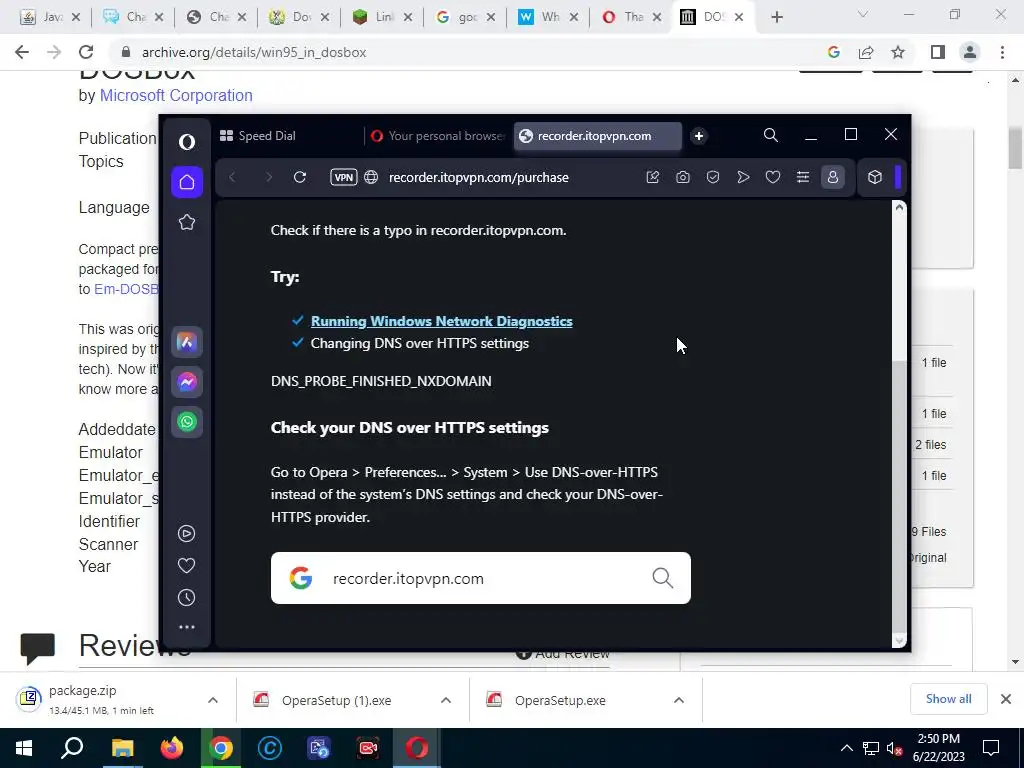Viewport: 1024px width, 768px height.
Task: Expand Chrome tab search chevron
Action: [x=863, y=14]
